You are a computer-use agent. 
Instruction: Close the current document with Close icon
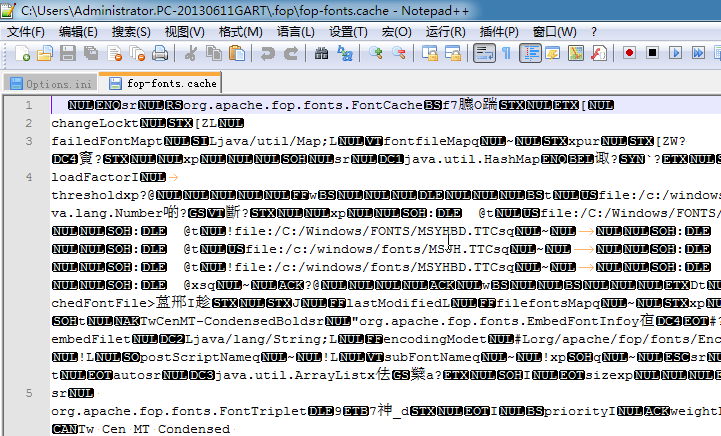click(x=114, y=53)
